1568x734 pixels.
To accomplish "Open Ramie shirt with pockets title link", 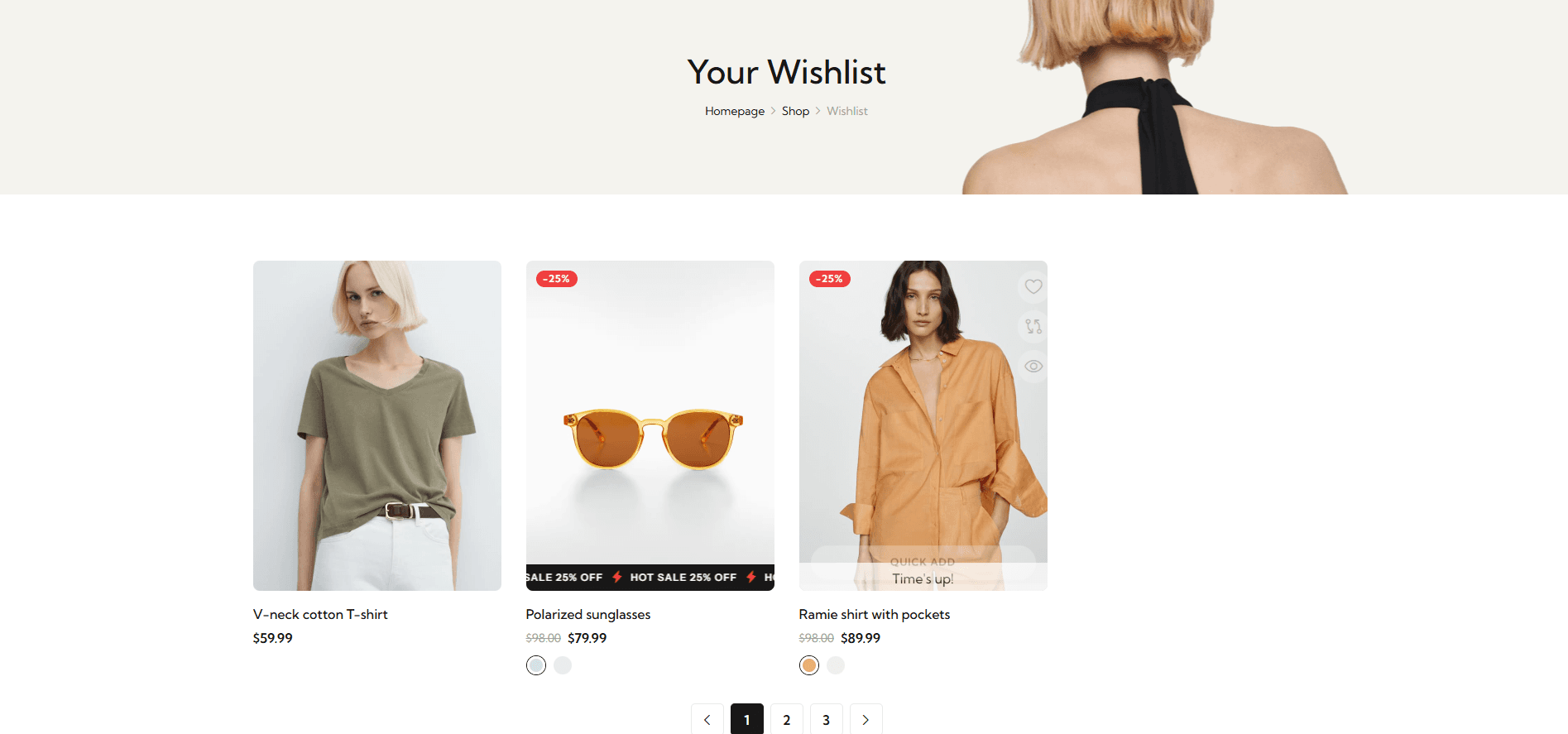I will (x=875, y=614).
